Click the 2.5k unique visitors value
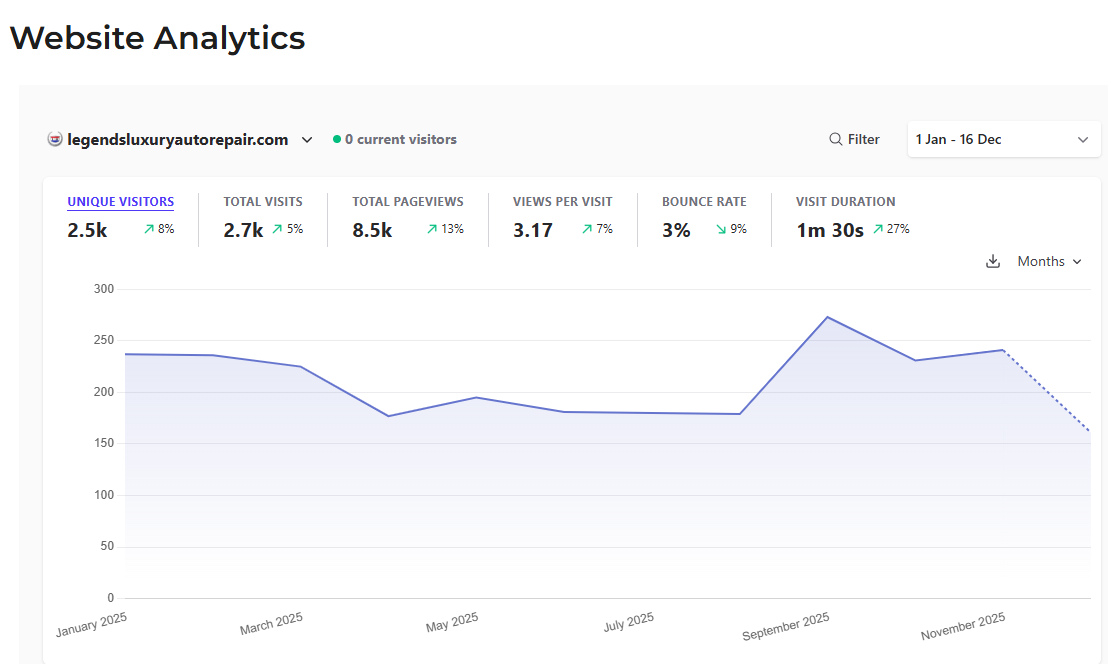The height and width of the screenshot is (664, 1108). [x=87, y=230]
